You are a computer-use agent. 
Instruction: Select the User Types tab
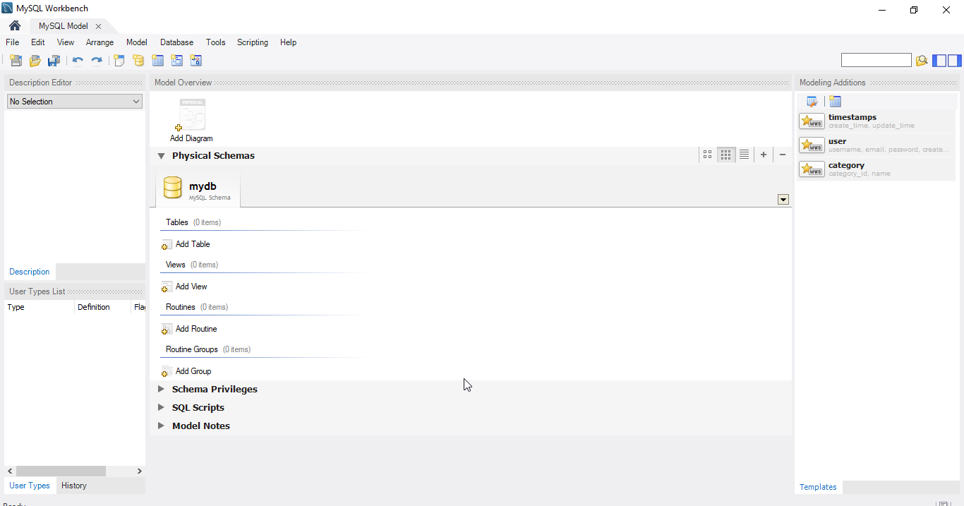(30, 486)
